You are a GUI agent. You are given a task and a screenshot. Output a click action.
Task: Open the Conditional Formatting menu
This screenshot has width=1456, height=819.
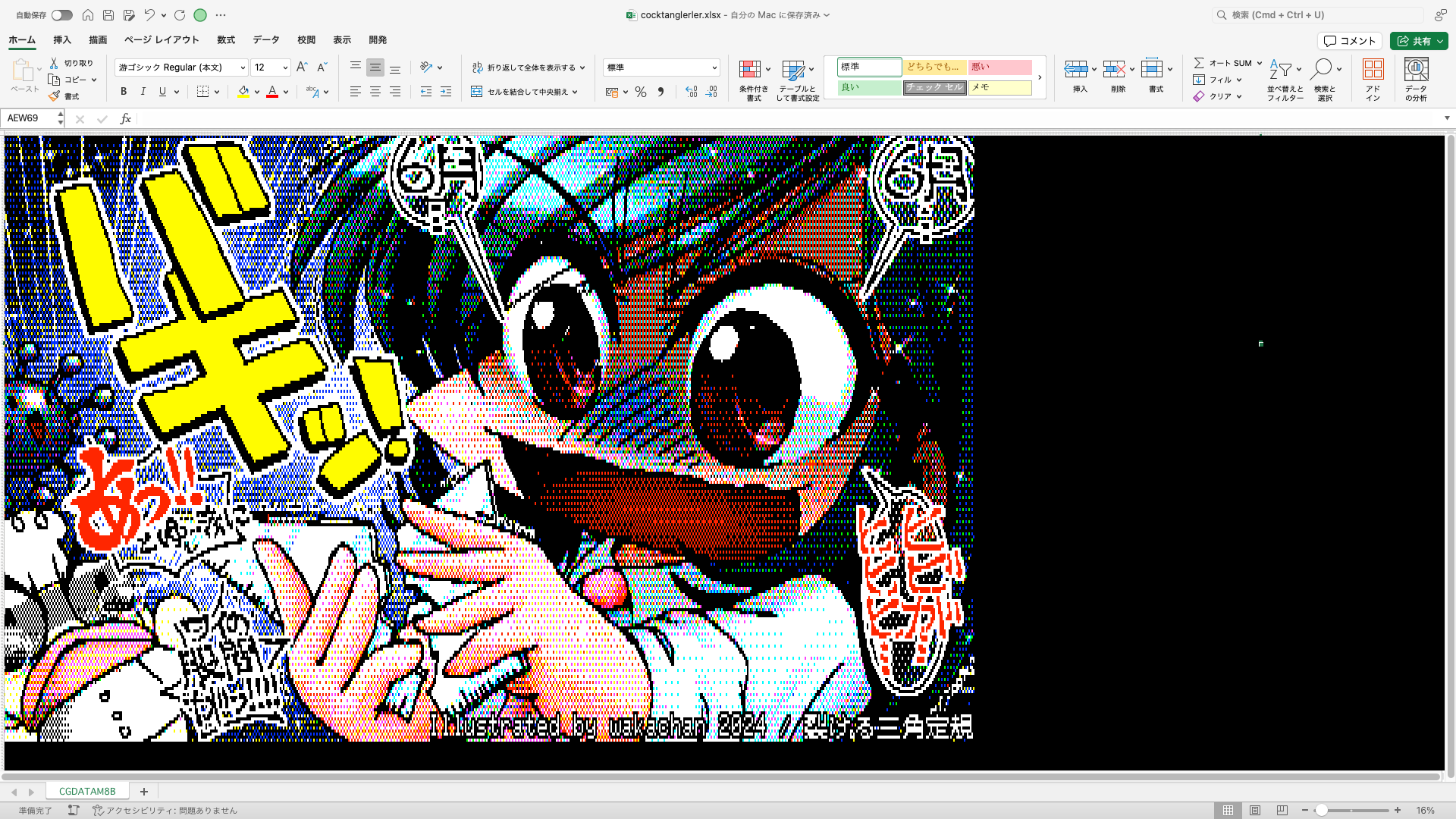pyautogui.click(x=753, y=80)
